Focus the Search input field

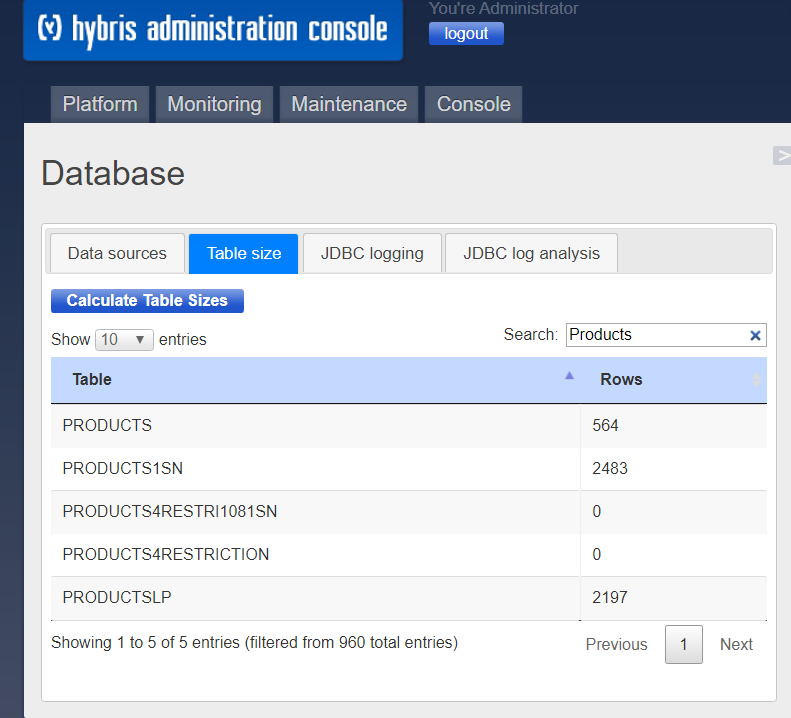pyautogui.click(x=655, y=335)
